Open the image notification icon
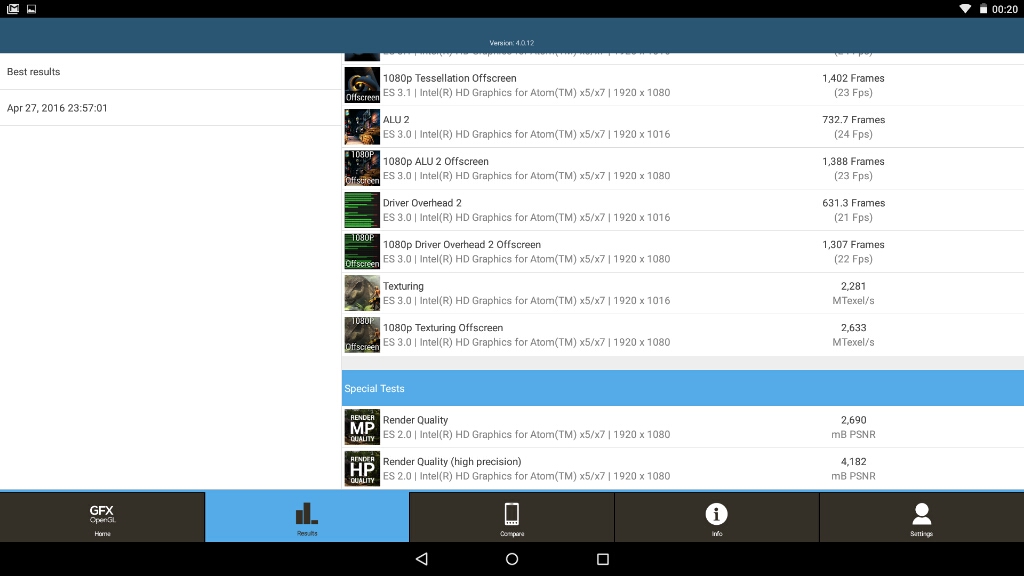The height and width of the screenshot is (576, 1024). (31, 9)
